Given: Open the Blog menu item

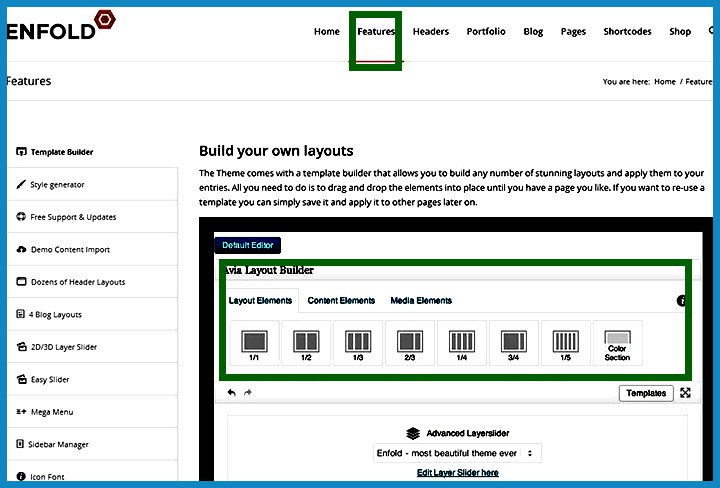Looking at the screenshot, I should pyautogui.click(x=533, y=32).
